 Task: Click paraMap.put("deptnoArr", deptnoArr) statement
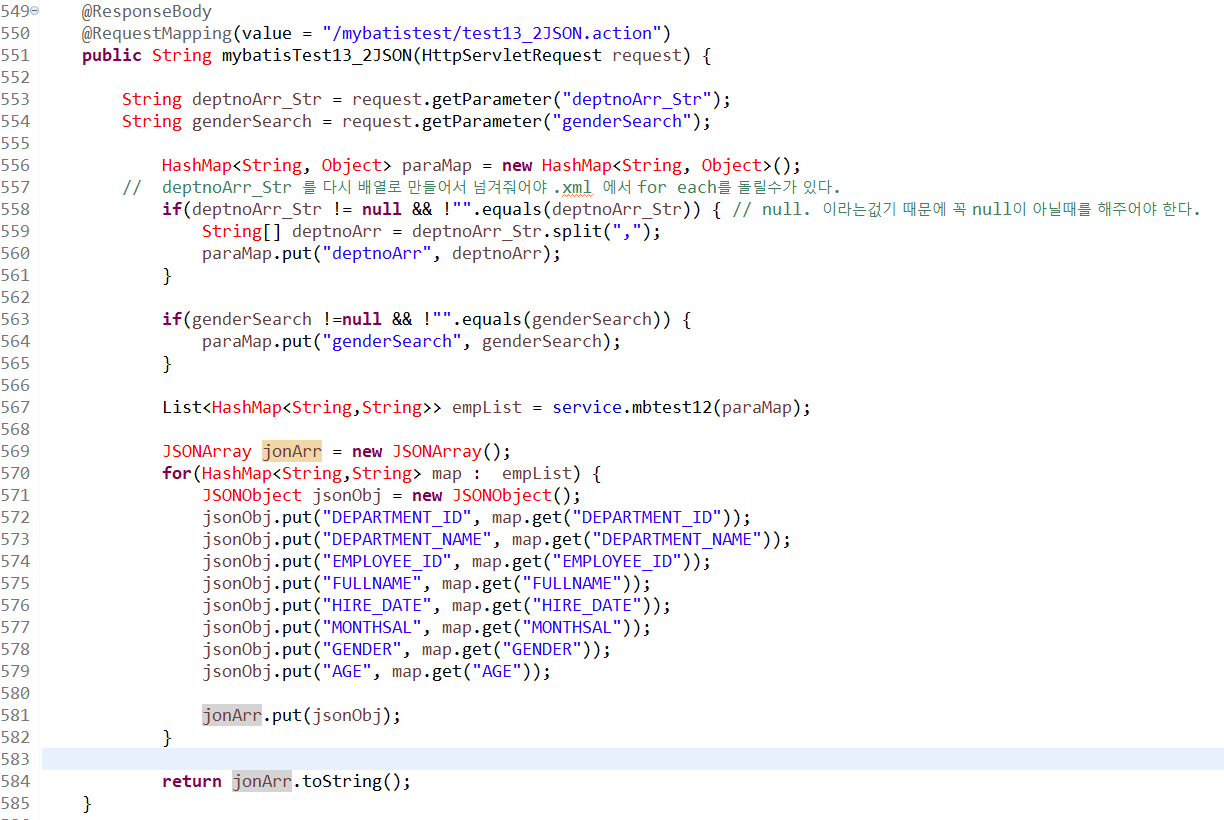click(x=382, y=254)
